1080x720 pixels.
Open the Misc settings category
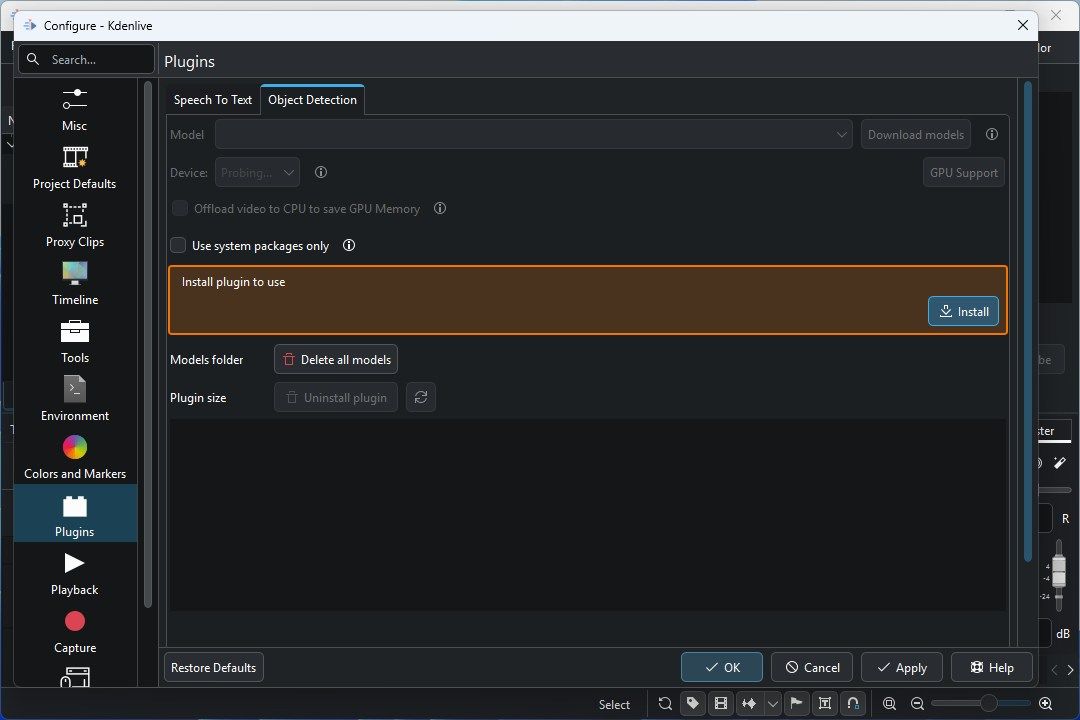click(x=74, y=110)
